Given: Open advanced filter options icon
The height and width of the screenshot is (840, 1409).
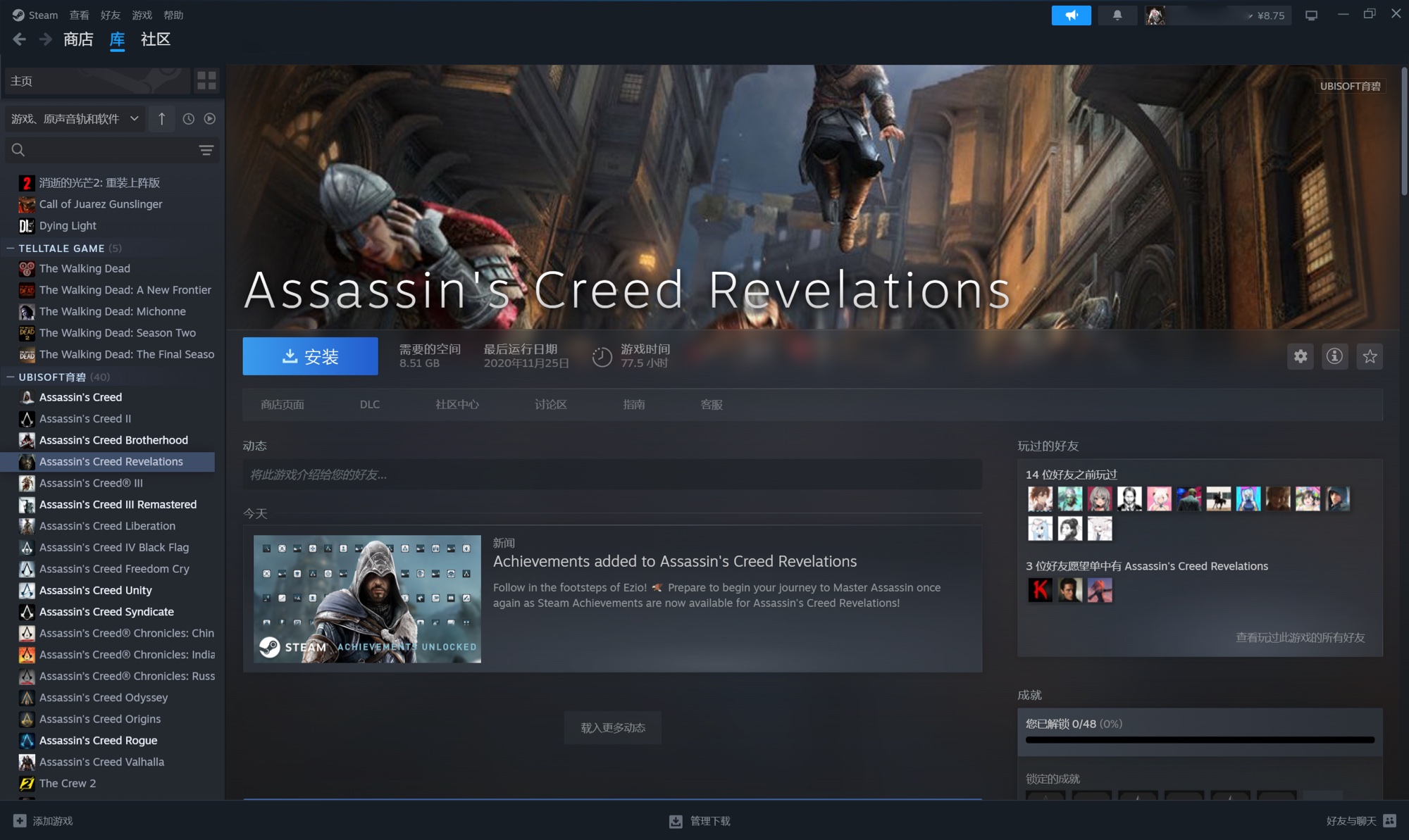Looking at the screenshot, I should click(x=206, y=150).
